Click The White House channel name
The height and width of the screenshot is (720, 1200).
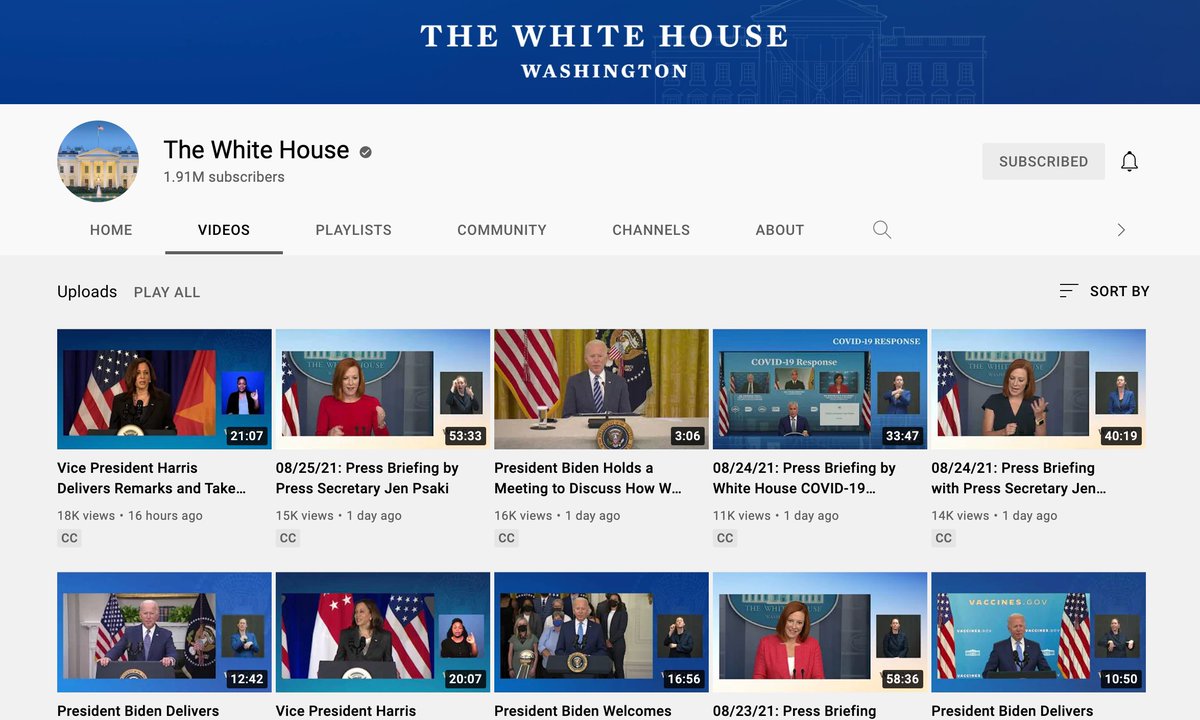[256, 150]
